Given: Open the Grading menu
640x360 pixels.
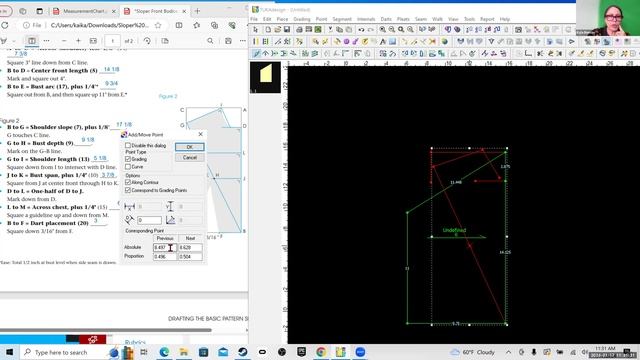Looking at the screenshot, I should point(302,19).
